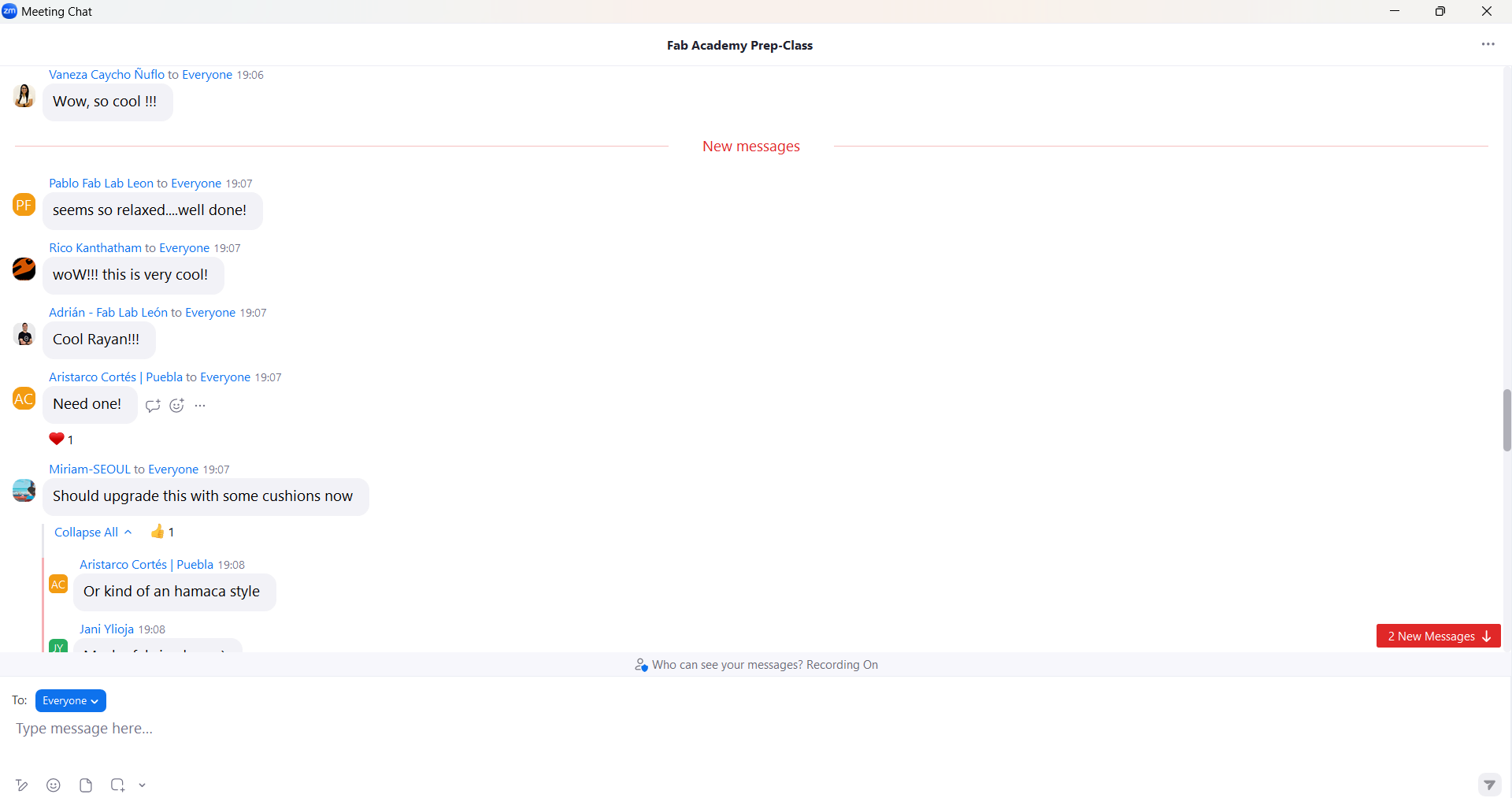Click the chat vertical scrollbar thumb
Viewport: 1512px width, 798px height.
coord(1506,419)
